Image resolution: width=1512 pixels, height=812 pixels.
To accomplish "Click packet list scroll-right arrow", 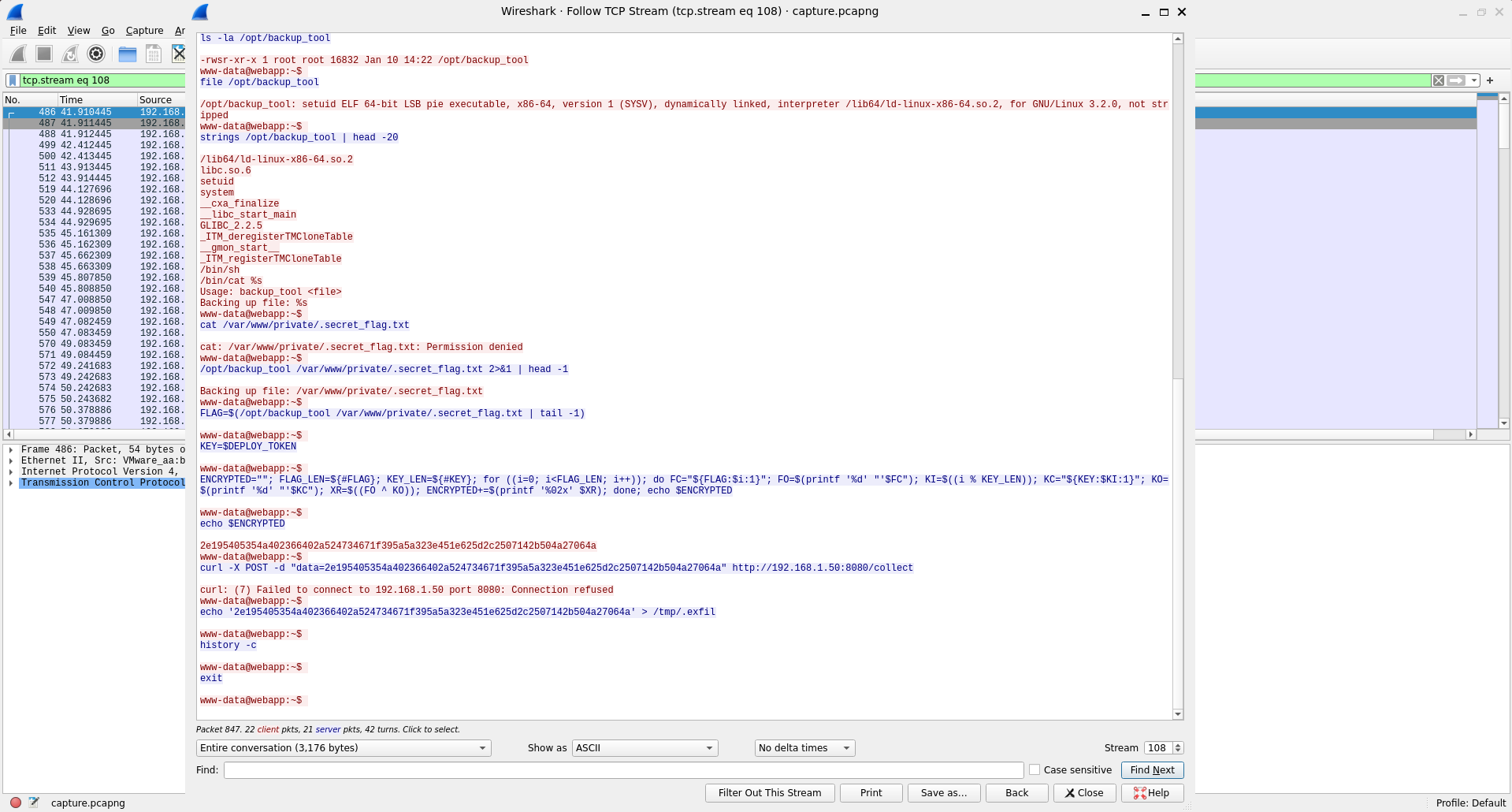I will (x=1470, y=434).
